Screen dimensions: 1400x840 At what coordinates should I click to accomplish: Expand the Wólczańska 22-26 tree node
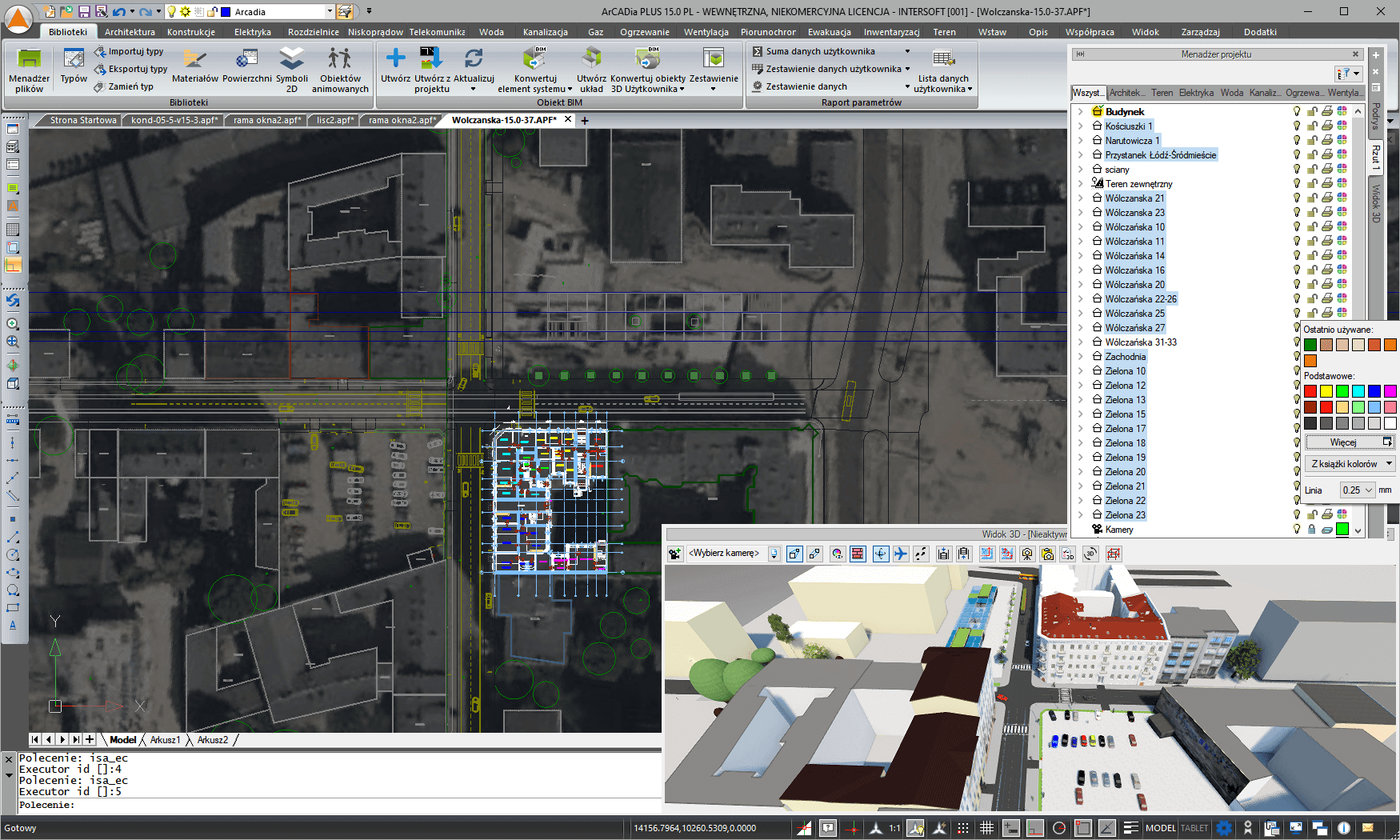pyautogui.click(x=1081, y=299)
